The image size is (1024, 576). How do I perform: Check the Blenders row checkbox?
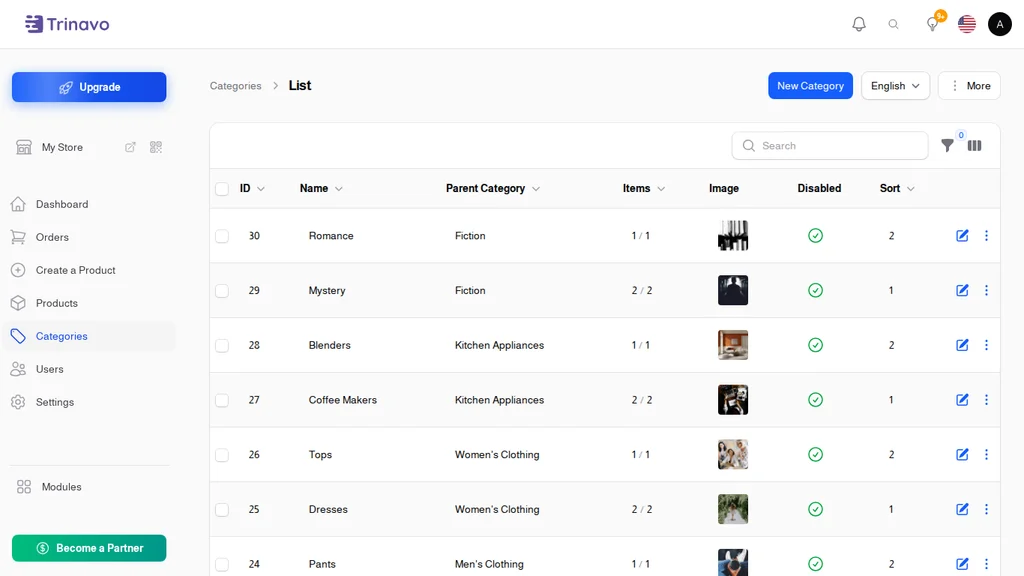222,345
